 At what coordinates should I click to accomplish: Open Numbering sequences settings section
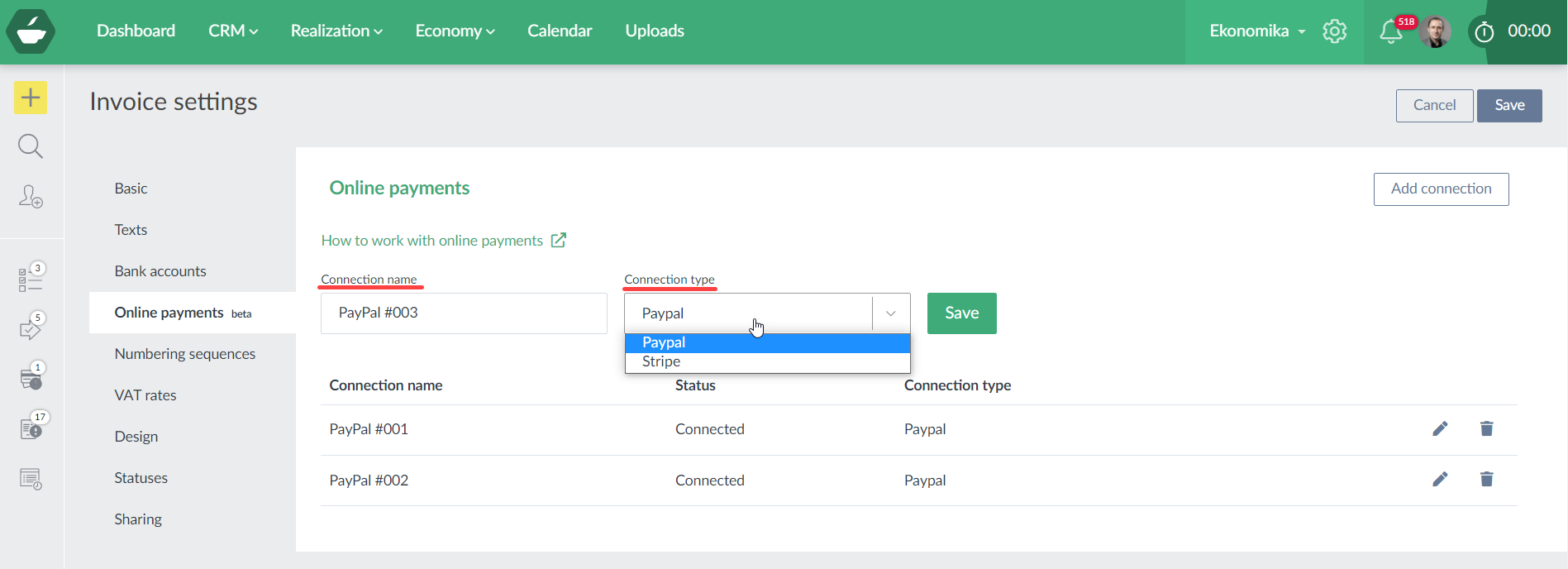click(185, 354)
